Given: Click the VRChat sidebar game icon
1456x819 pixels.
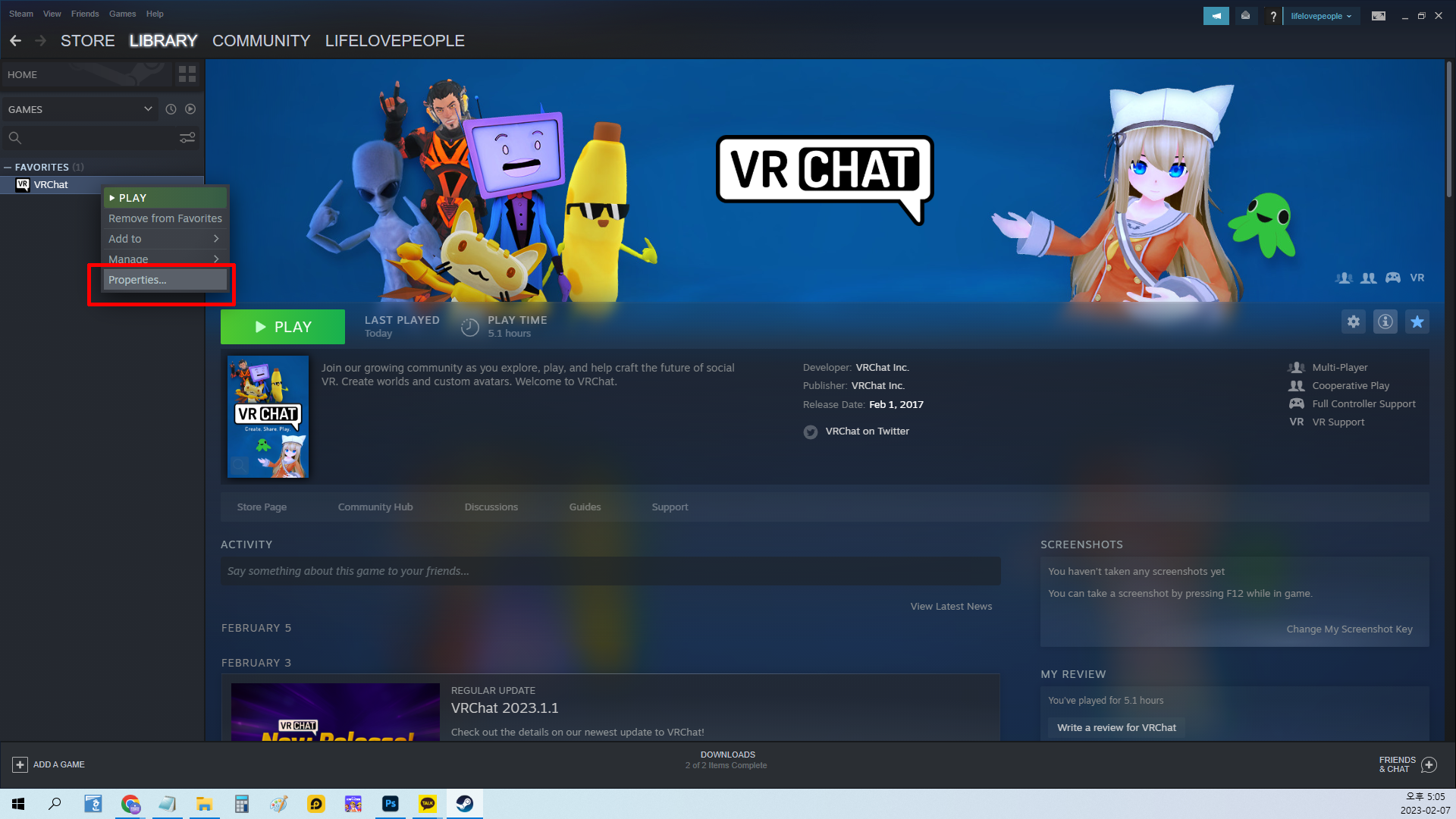Looking at the screenshot, I should 23,184.
